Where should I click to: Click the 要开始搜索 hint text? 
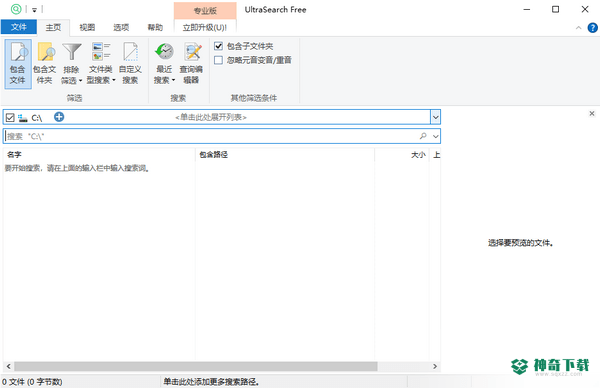77,168
